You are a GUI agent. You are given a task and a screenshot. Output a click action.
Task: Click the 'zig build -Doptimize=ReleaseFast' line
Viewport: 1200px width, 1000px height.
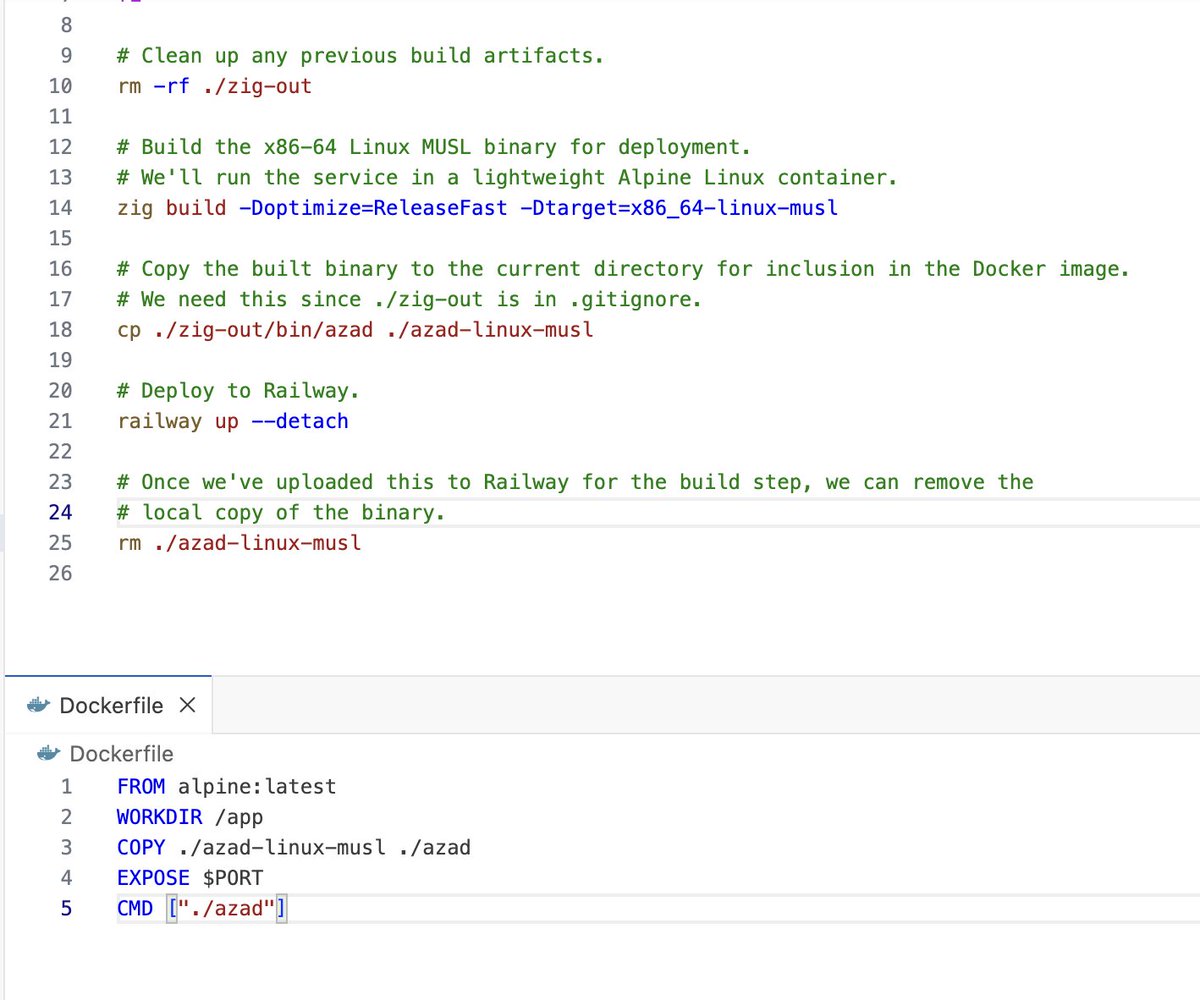pos(477,208)
